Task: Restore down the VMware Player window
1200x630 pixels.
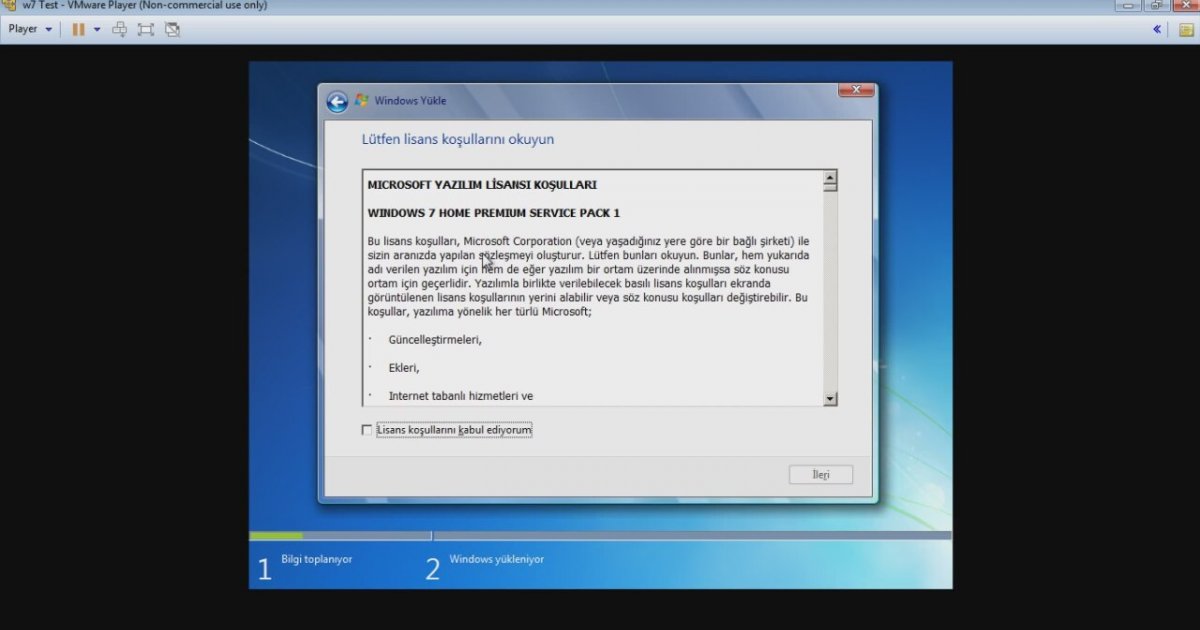Action: pos(1155,5)
